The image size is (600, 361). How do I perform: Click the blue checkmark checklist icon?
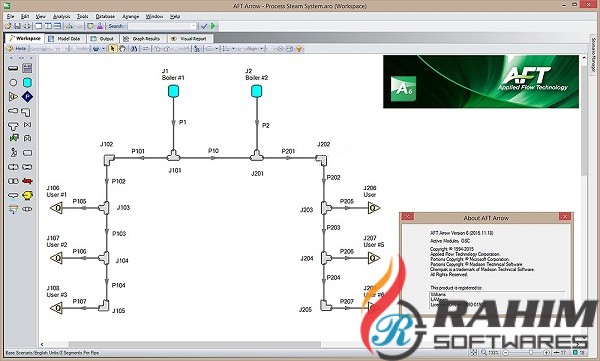204,26
